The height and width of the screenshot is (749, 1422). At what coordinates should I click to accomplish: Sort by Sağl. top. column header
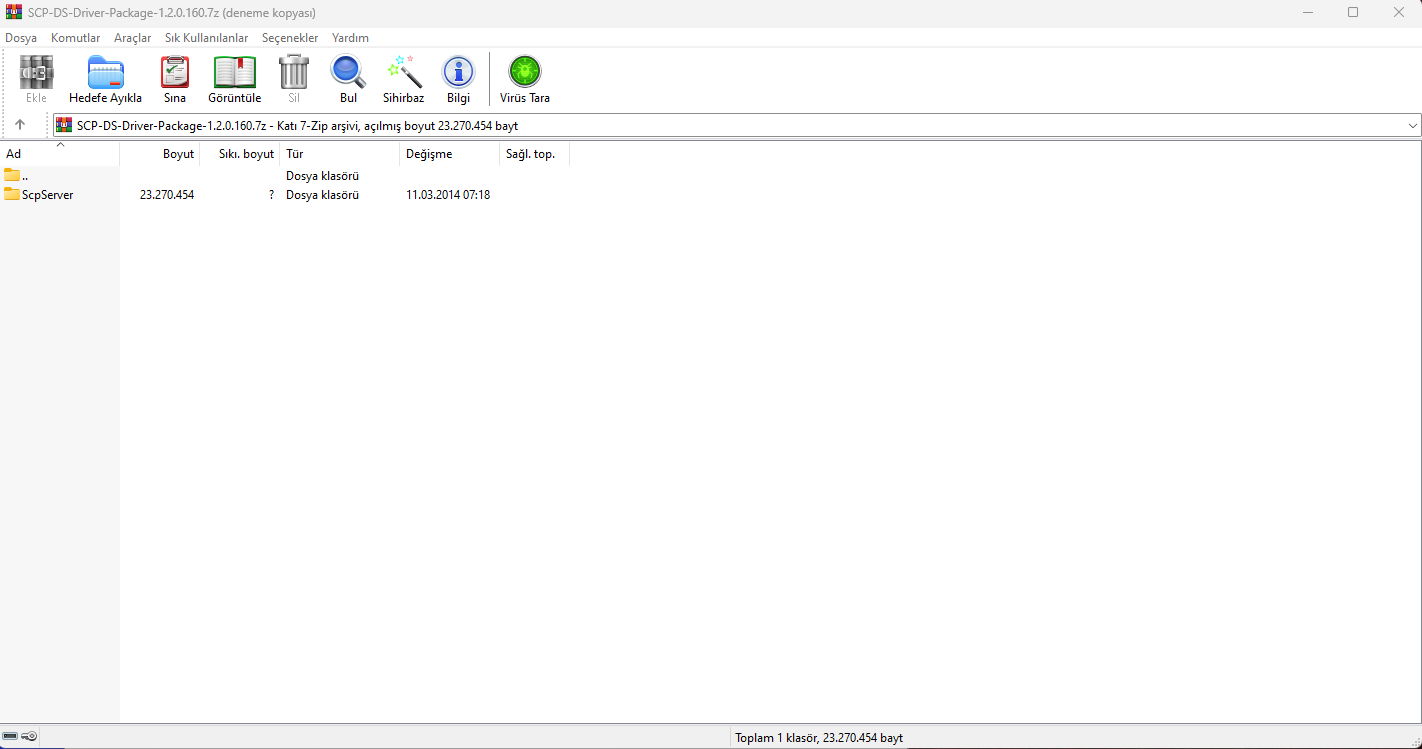click(535, 154)
